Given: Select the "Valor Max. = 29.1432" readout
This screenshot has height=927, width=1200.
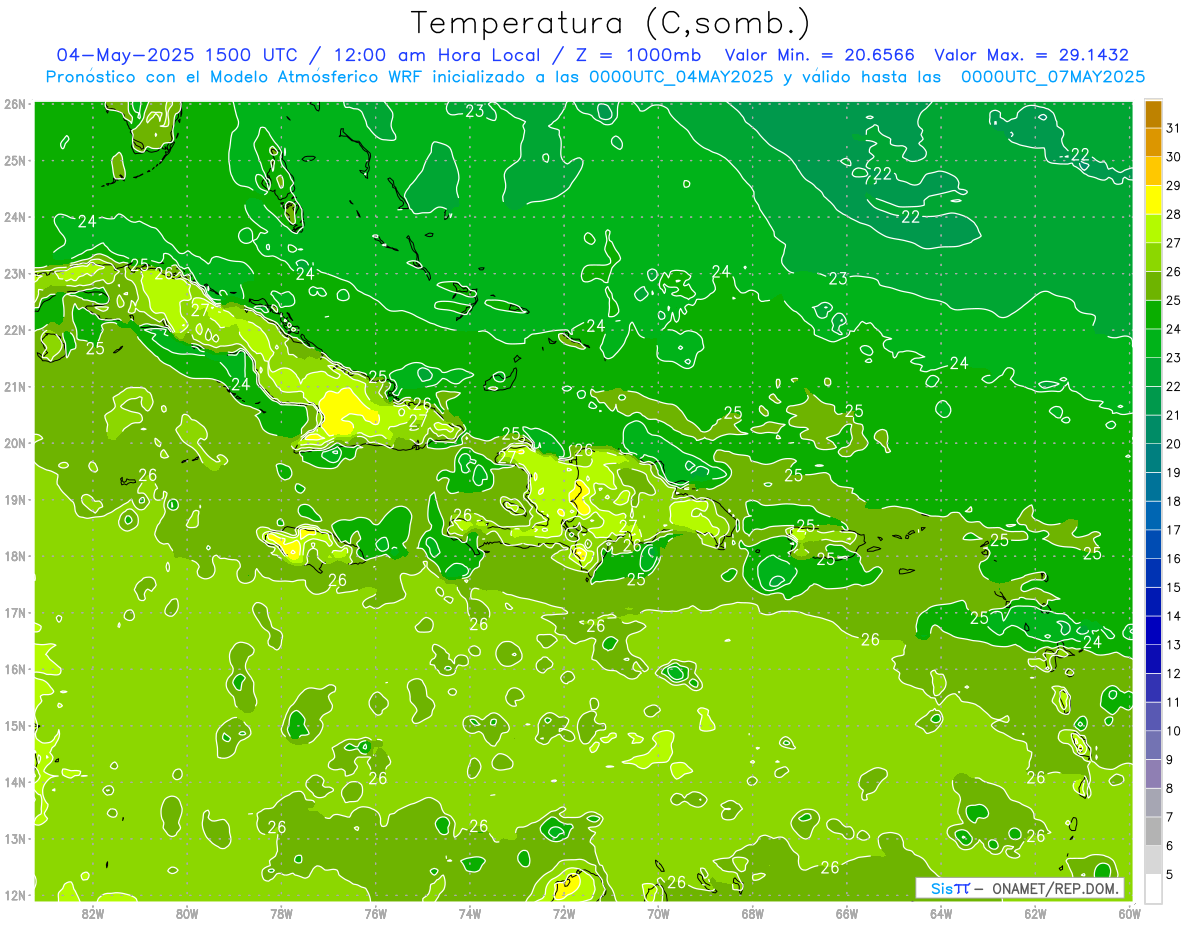Looking at the screenshot, I should pyautogui.click(x=1031, y=55).
